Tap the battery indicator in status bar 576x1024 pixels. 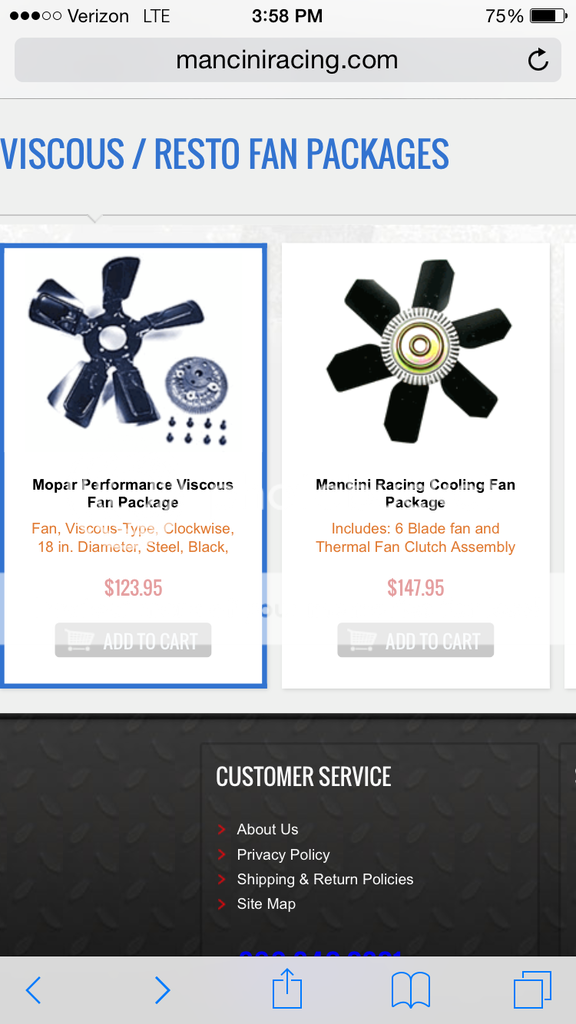point(548,16)
